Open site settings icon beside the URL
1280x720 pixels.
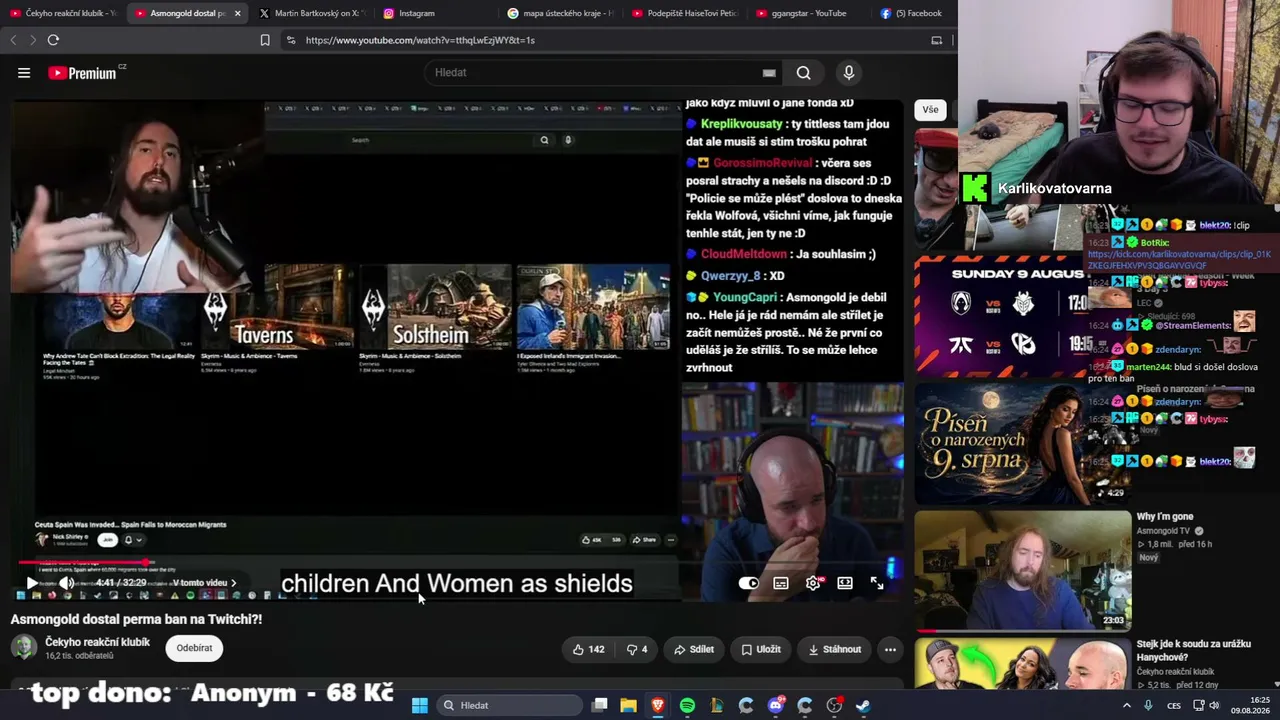(x=291, y=40)
